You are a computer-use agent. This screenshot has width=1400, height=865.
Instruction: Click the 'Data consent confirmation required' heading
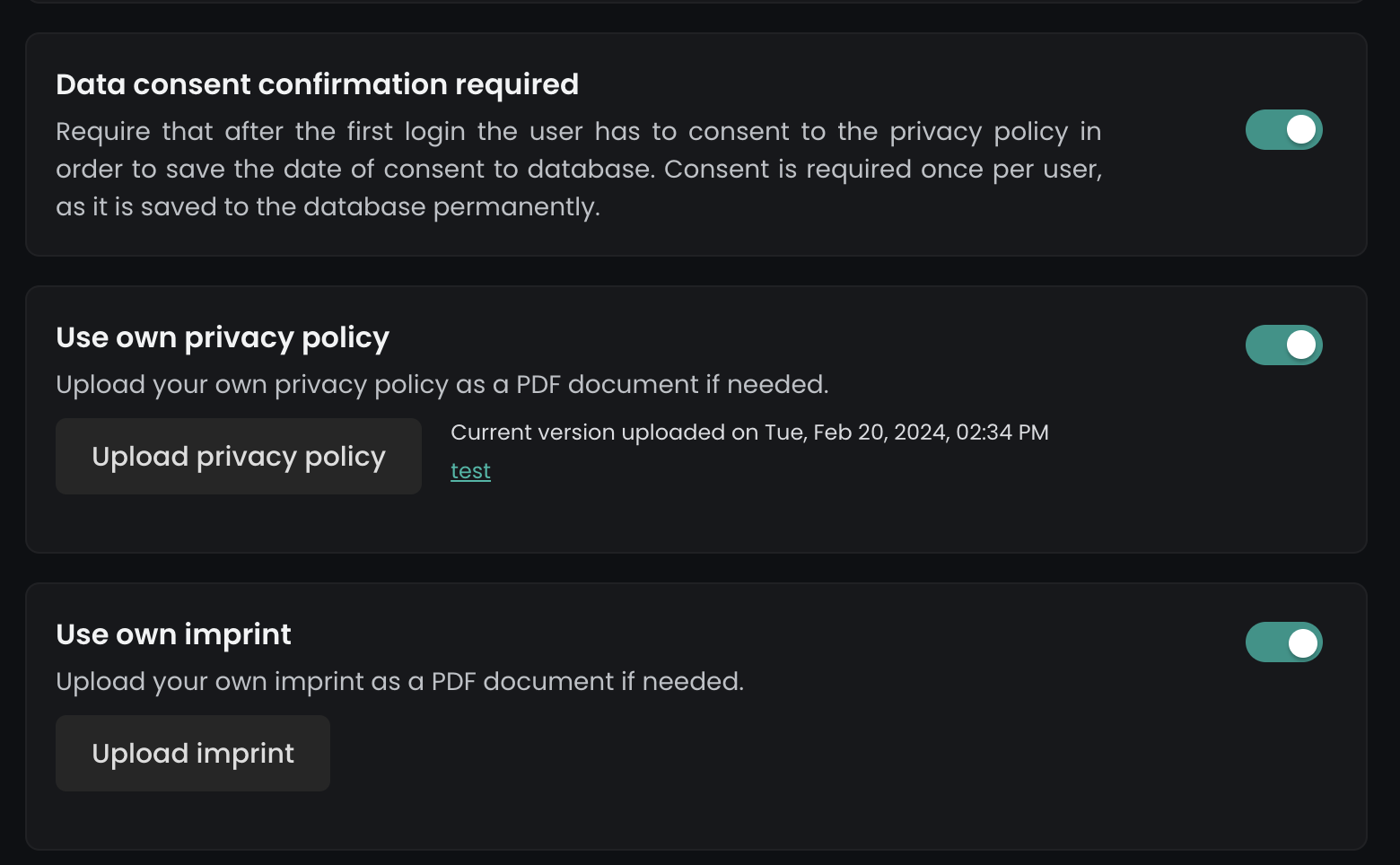tap(317, 84)
